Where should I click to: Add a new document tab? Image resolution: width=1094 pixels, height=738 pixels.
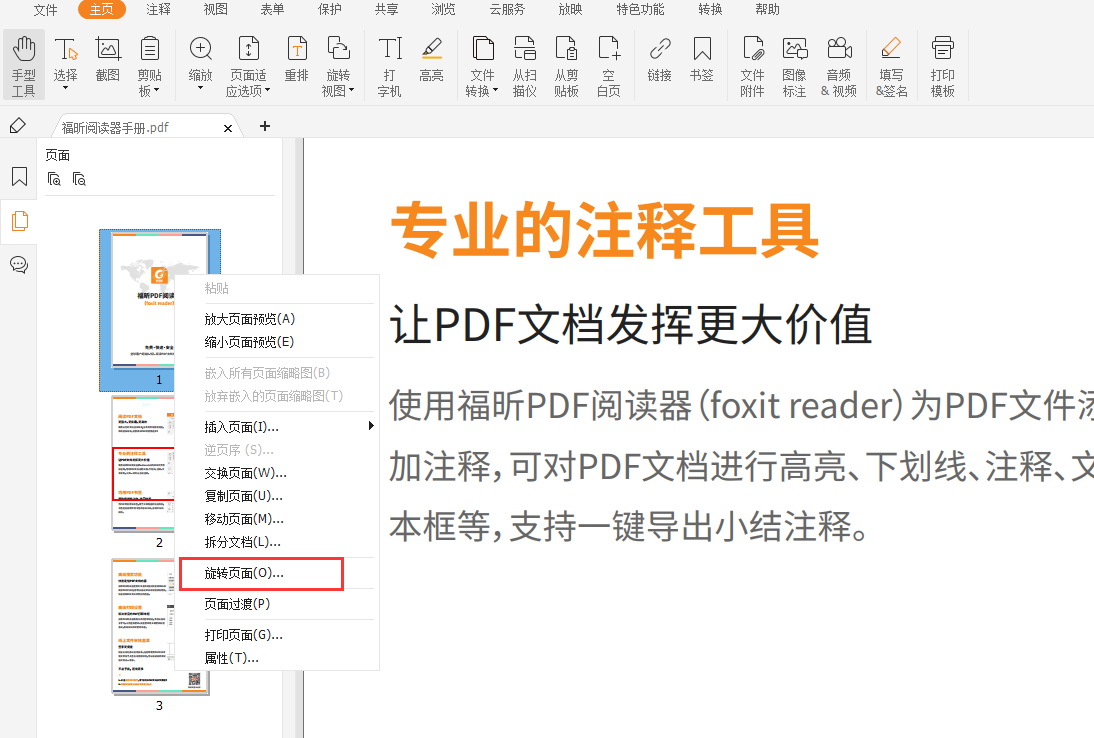[x=264, y=126]
